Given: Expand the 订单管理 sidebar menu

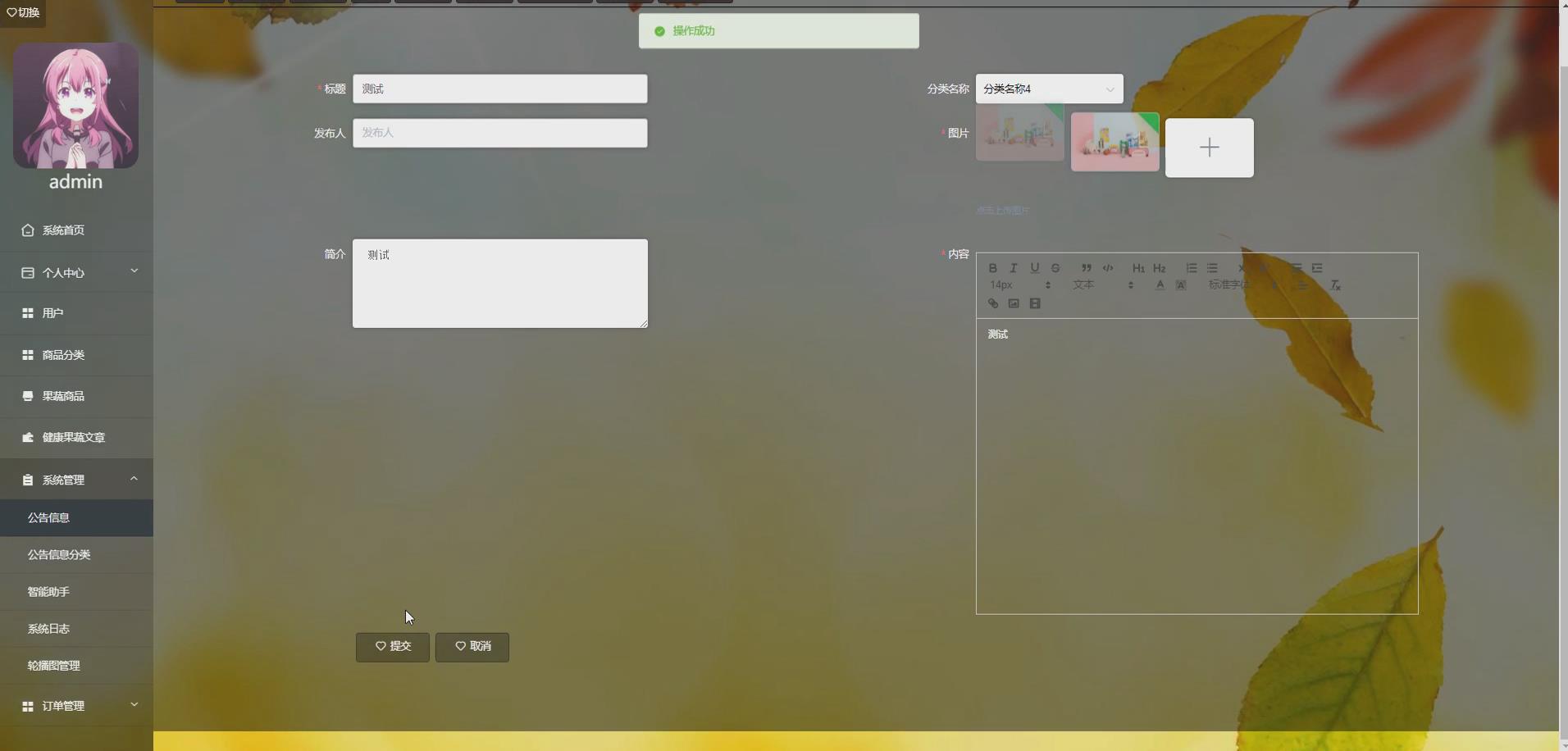Looking at the screenshot, I should 76,706.
